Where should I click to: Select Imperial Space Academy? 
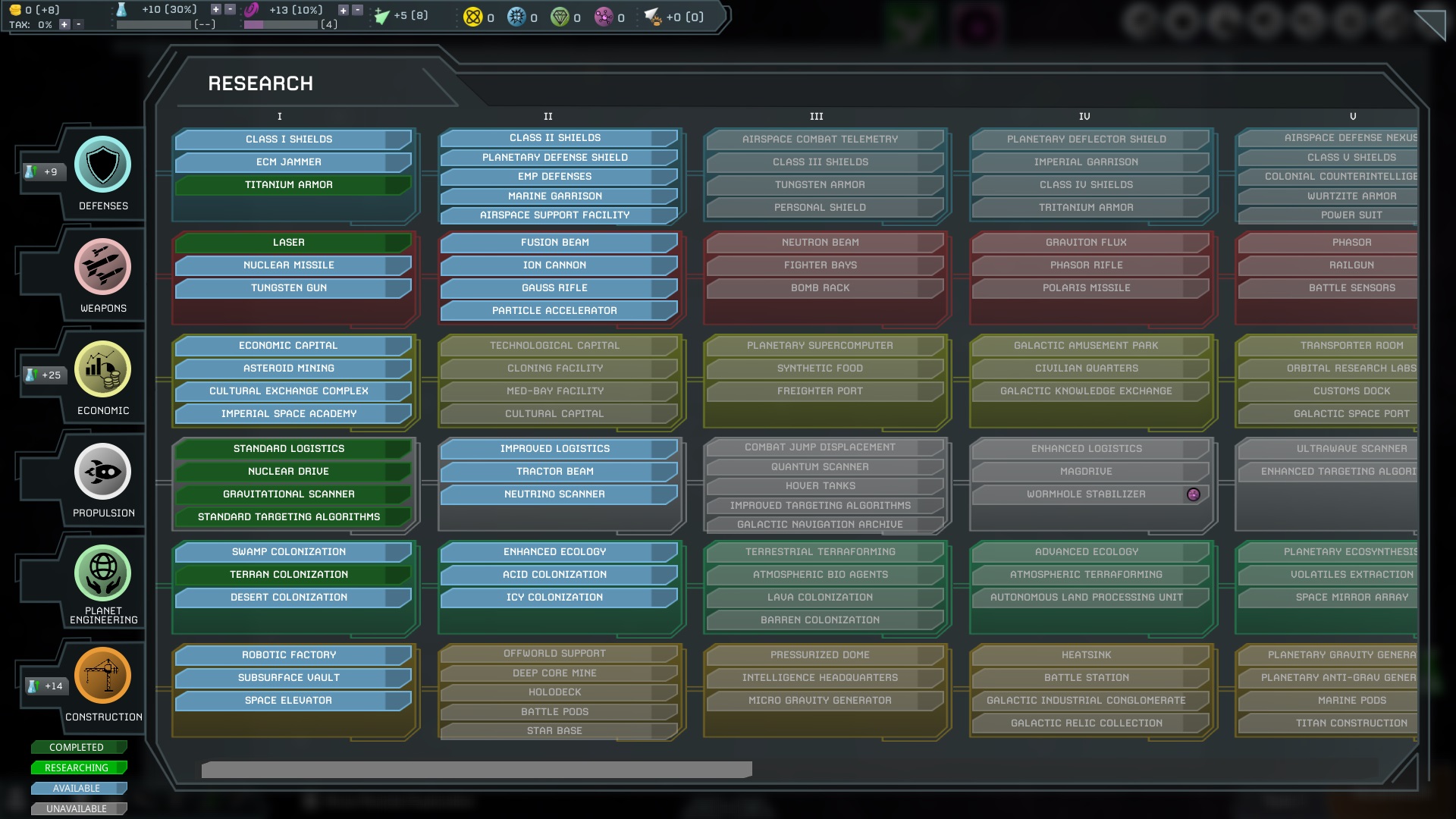[x=293, y=414]
